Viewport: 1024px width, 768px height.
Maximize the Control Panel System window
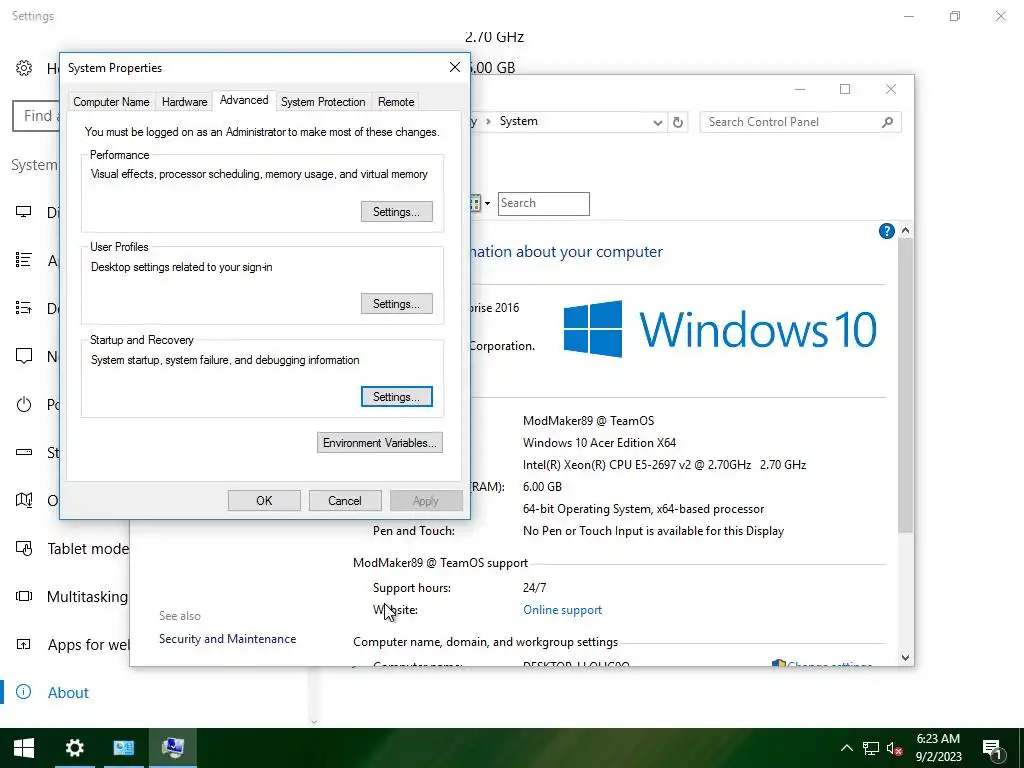pyautogui.click(x=845, y=89)
